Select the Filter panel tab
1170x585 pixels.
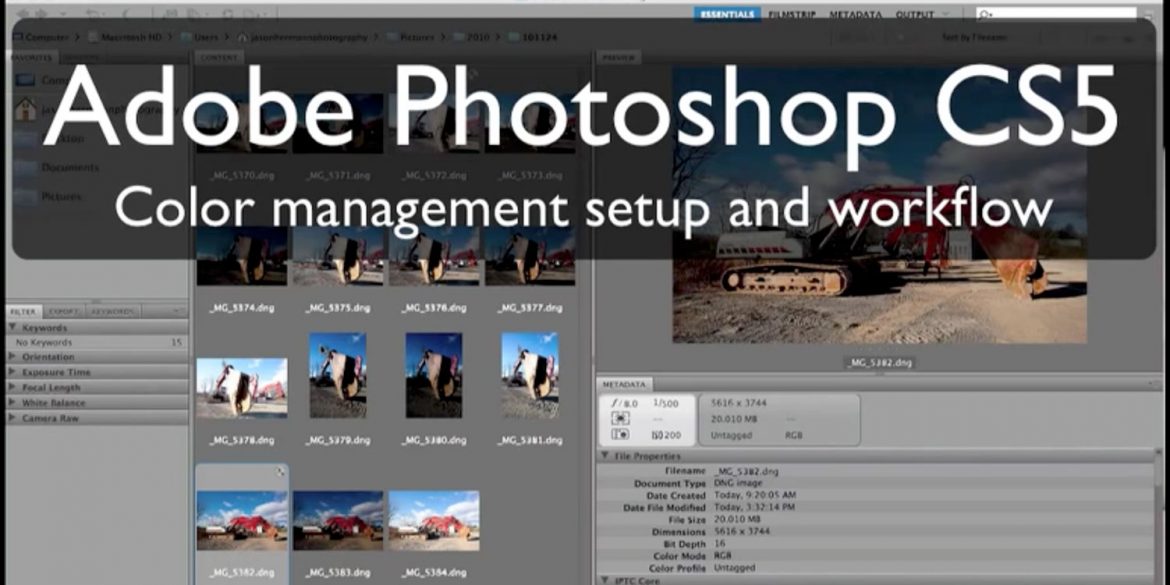click(x=23, y=311)
